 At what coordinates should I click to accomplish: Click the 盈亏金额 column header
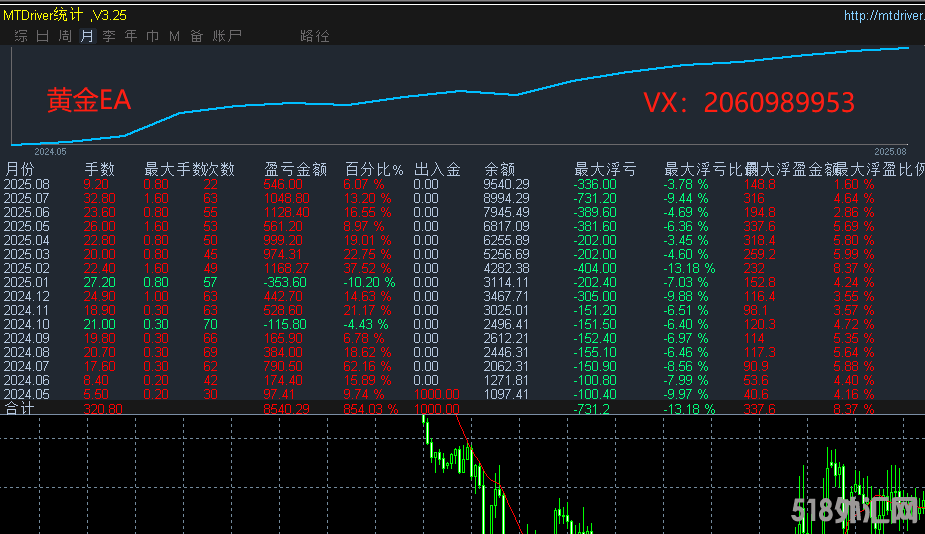coord(296,170)
